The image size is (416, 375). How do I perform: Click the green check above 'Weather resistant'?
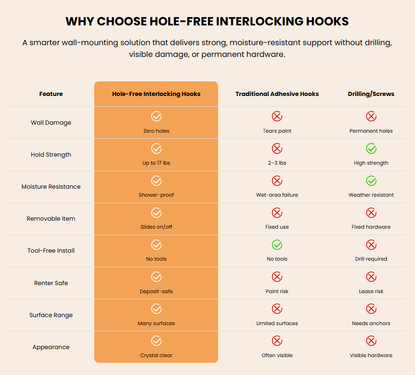[x=371, y=181]
